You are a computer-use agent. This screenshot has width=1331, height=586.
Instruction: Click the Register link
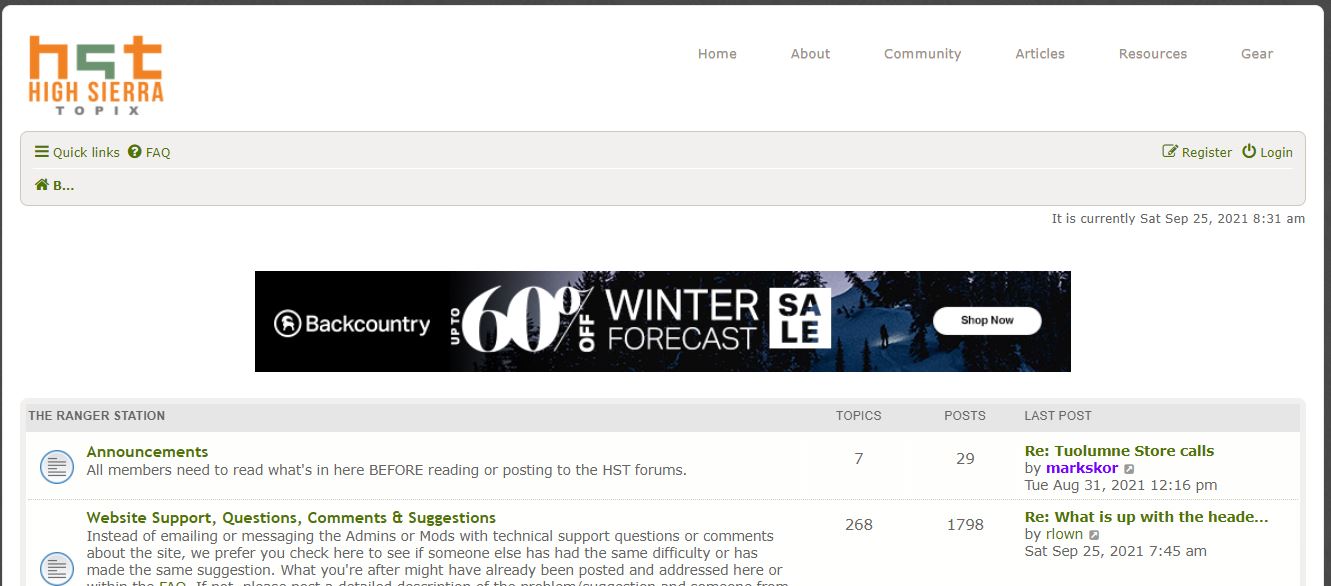[1197, 152]
